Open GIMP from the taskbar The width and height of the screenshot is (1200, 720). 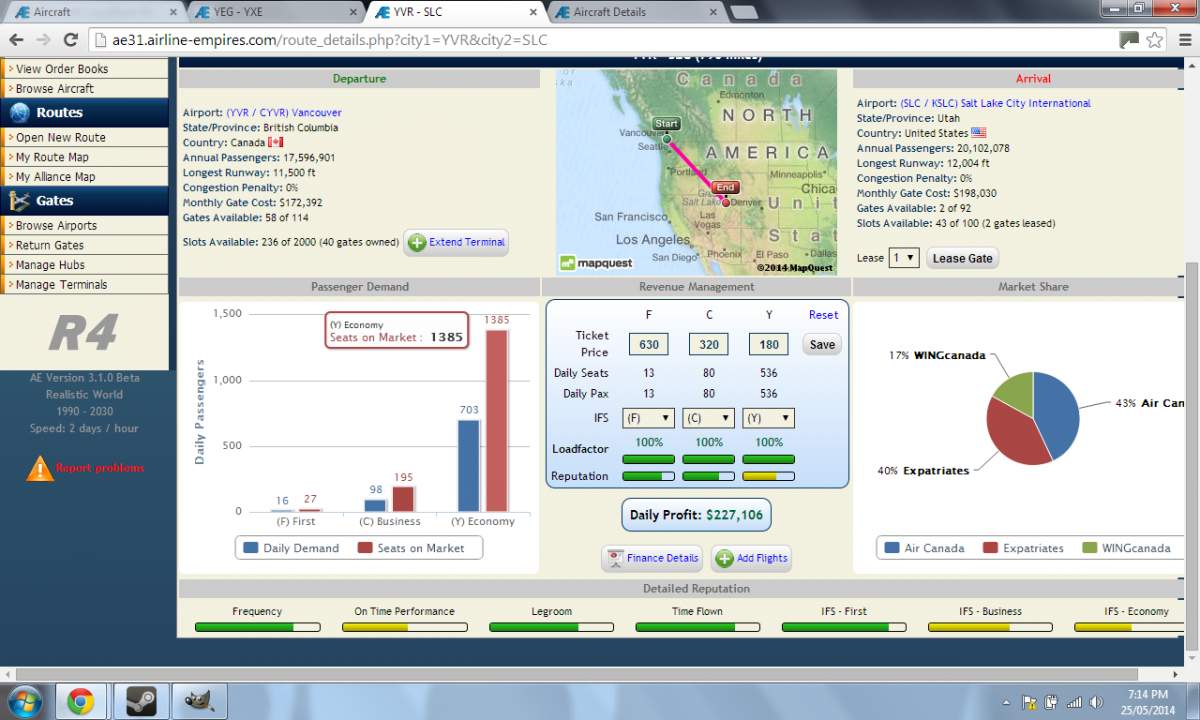(197, 701)
